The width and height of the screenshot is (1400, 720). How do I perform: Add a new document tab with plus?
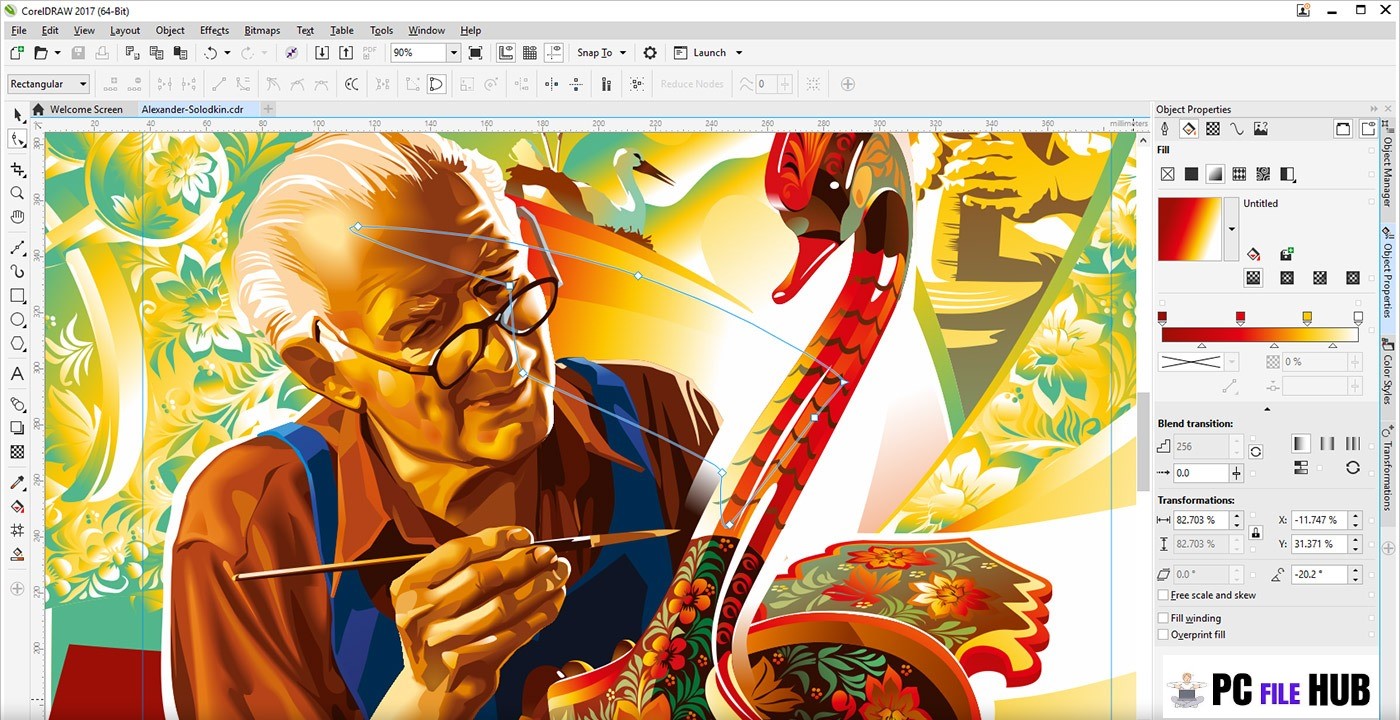coord(269,109)
